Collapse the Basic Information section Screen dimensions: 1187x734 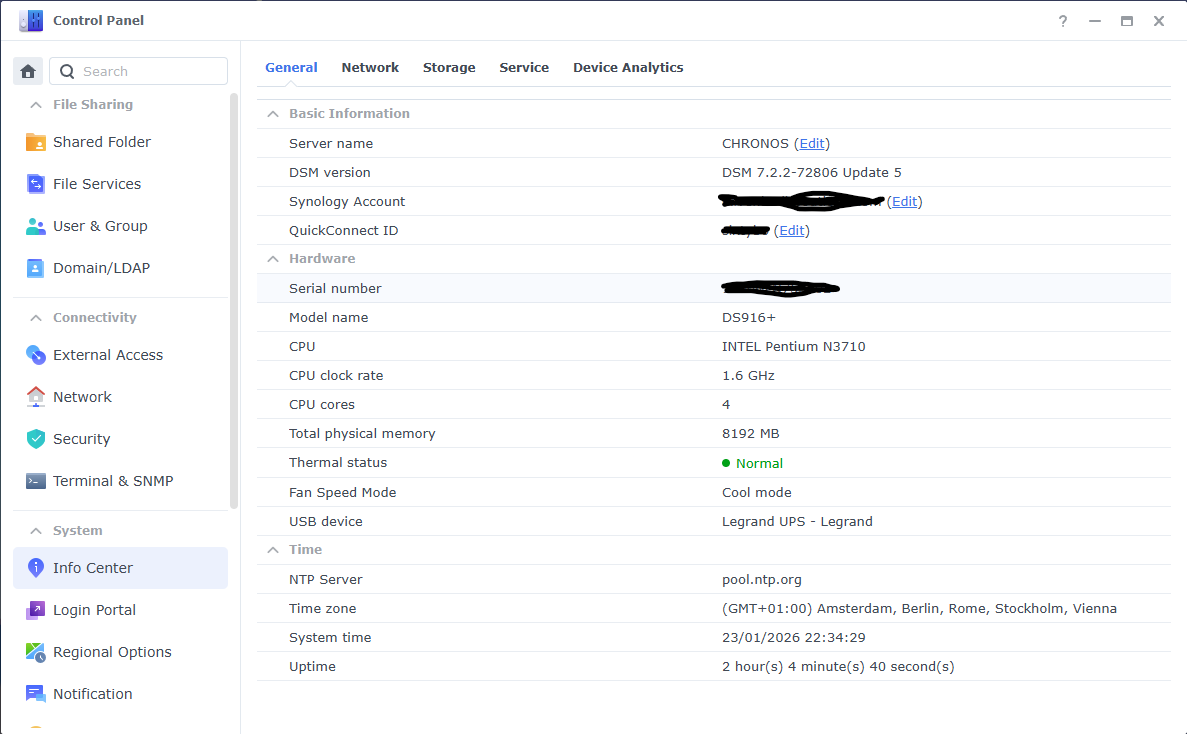pyautogui.click(x=272, y=113)
